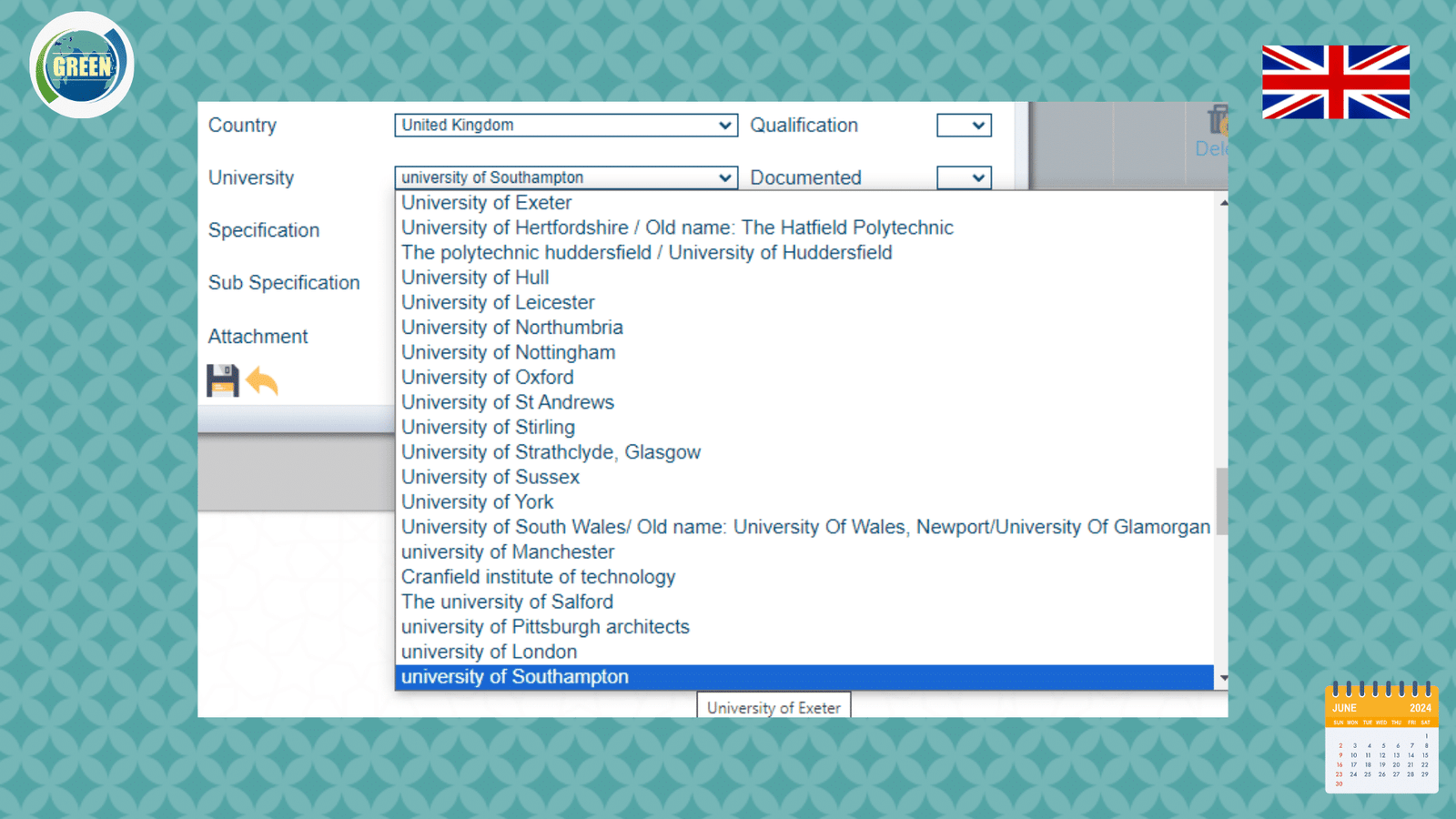
Task: Select highlighted university of Southampton option
Action: point(515,677)
